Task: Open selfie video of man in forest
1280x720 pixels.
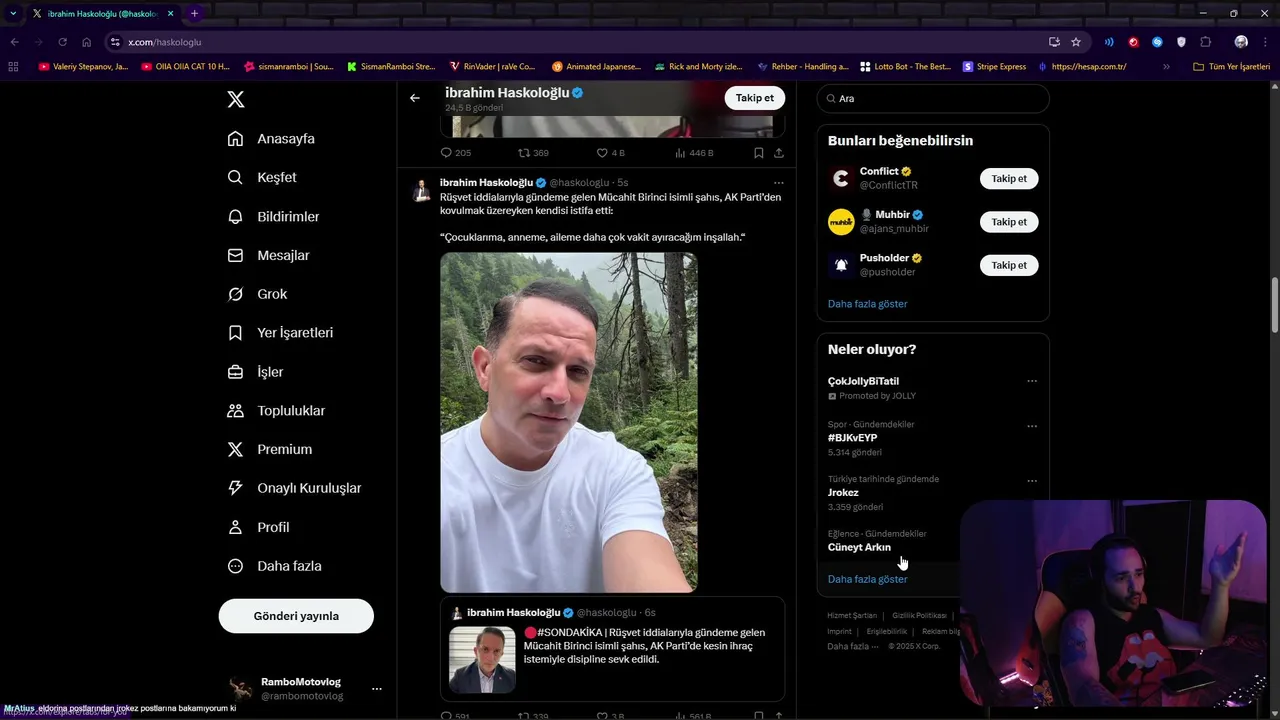Action: point(569,422)
